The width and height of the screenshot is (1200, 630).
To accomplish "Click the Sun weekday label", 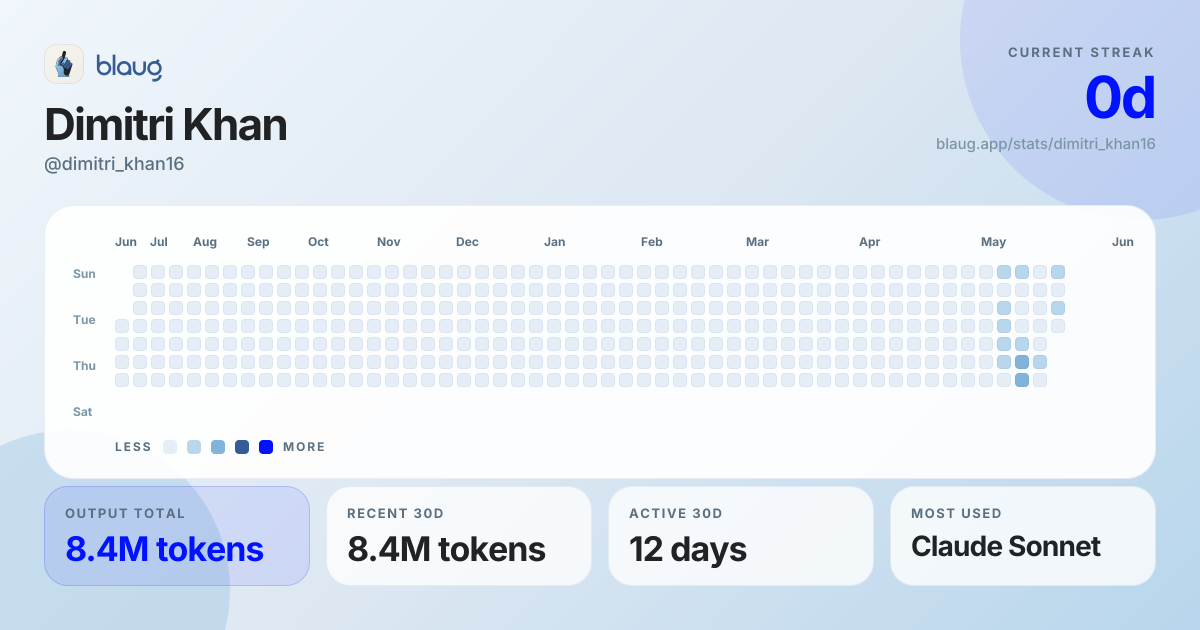I will pos(84,274).
